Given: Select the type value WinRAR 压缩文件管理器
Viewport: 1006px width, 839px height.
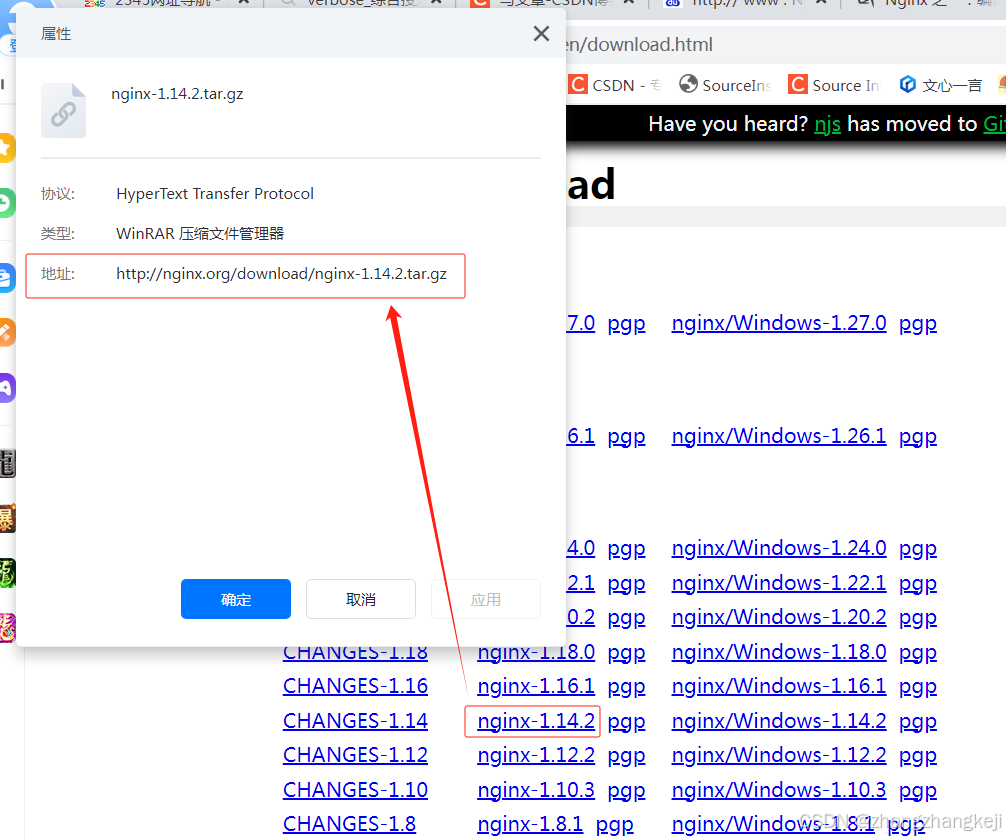Looking at the screenshot, I should (200, 233).
